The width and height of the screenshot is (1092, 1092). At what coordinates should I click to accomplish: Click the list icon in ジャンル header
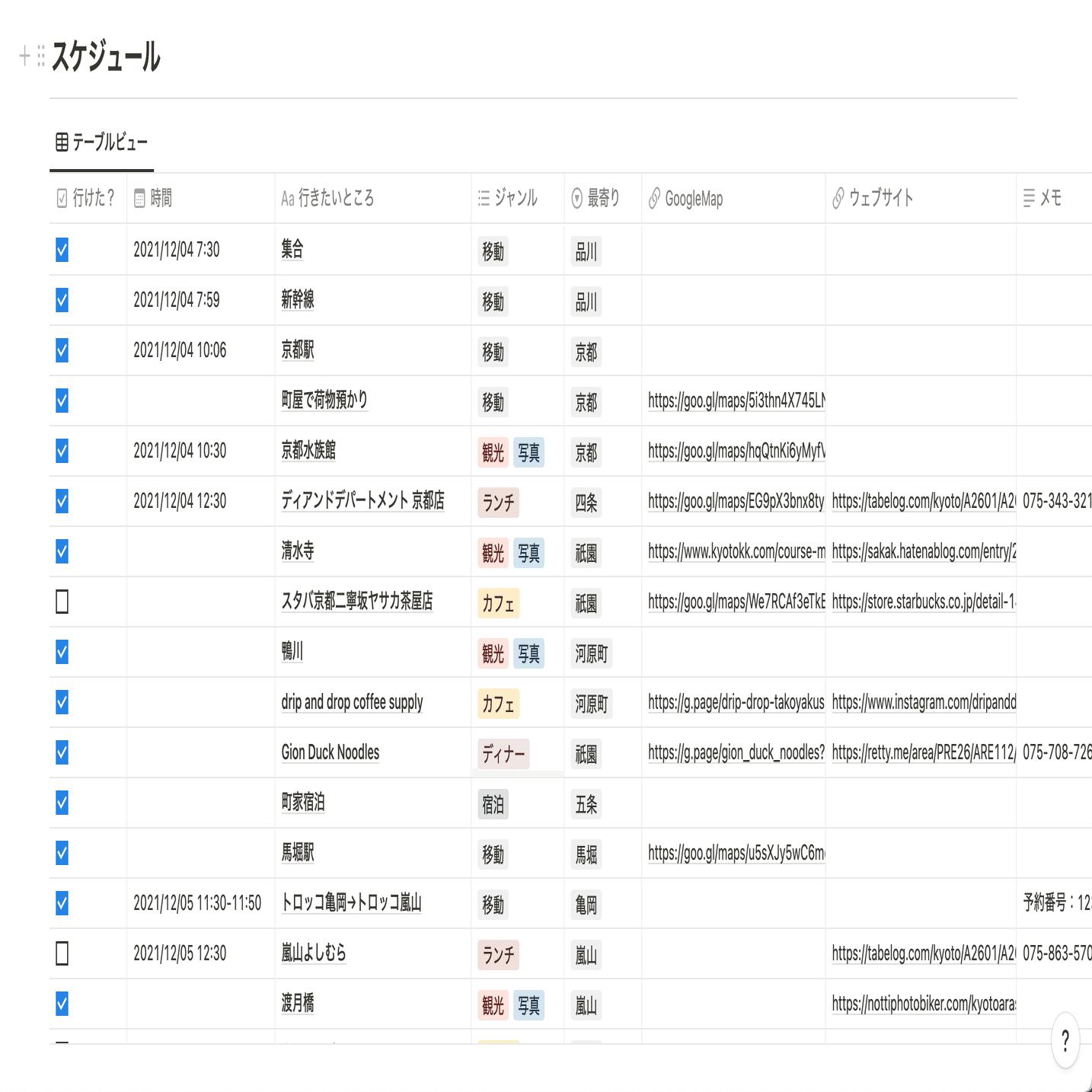484,199
